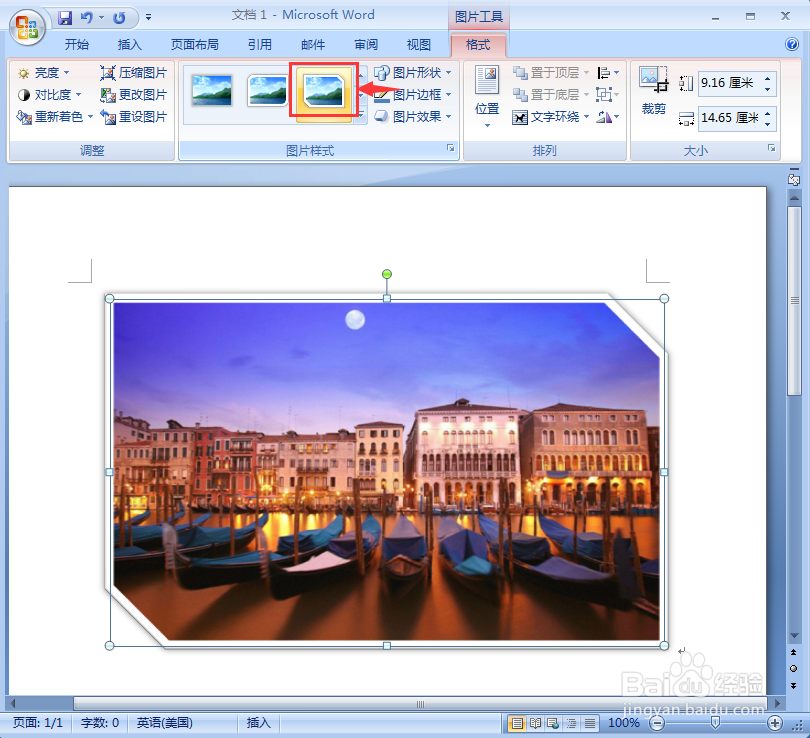Enable Full Screen Reading view
This screenshot has height=738, width=810.
[x=534, y=722]
